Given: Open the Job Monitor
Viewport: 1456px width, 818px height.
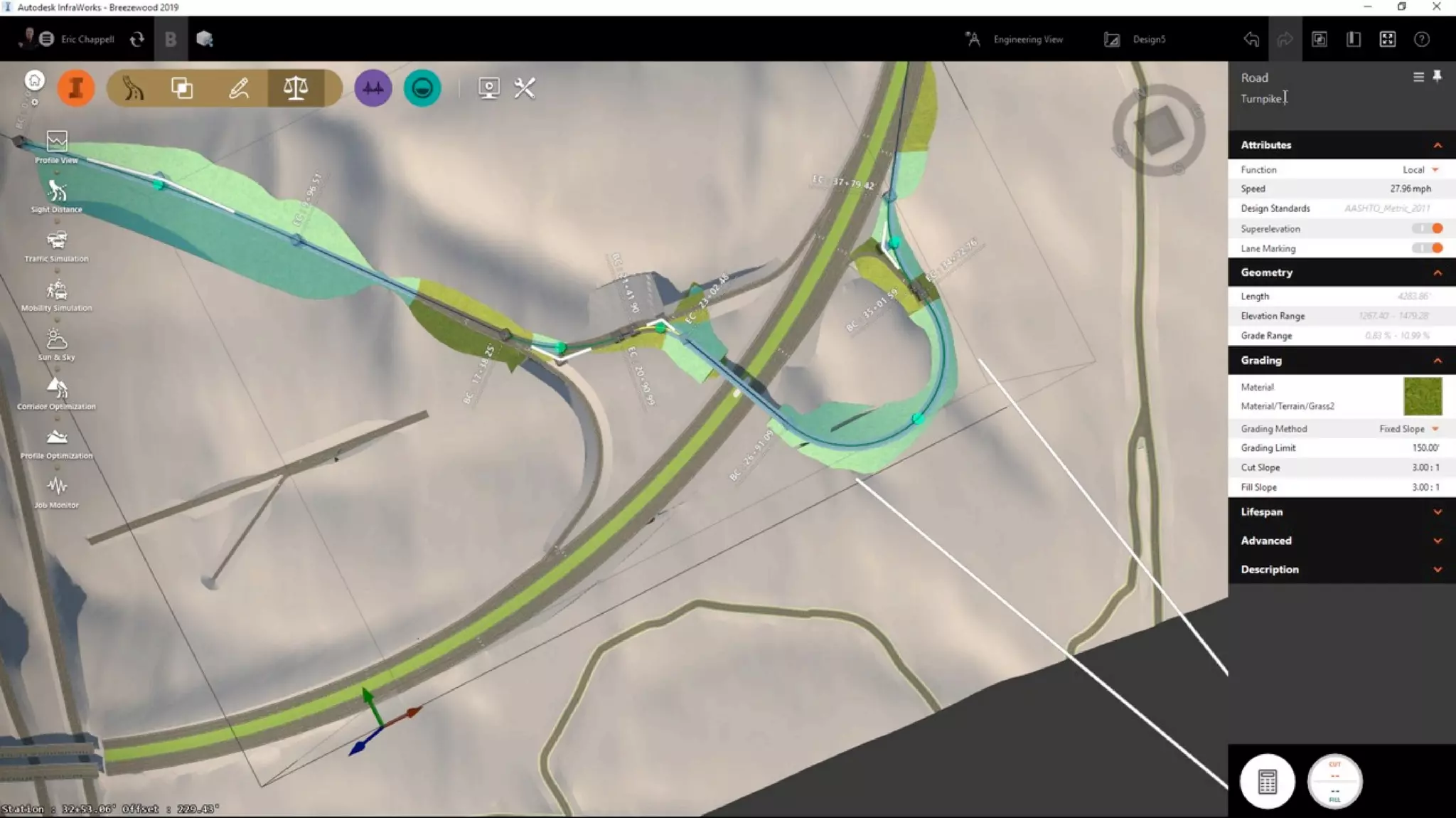Looking at the screenshot, I should tap(57, 487).
